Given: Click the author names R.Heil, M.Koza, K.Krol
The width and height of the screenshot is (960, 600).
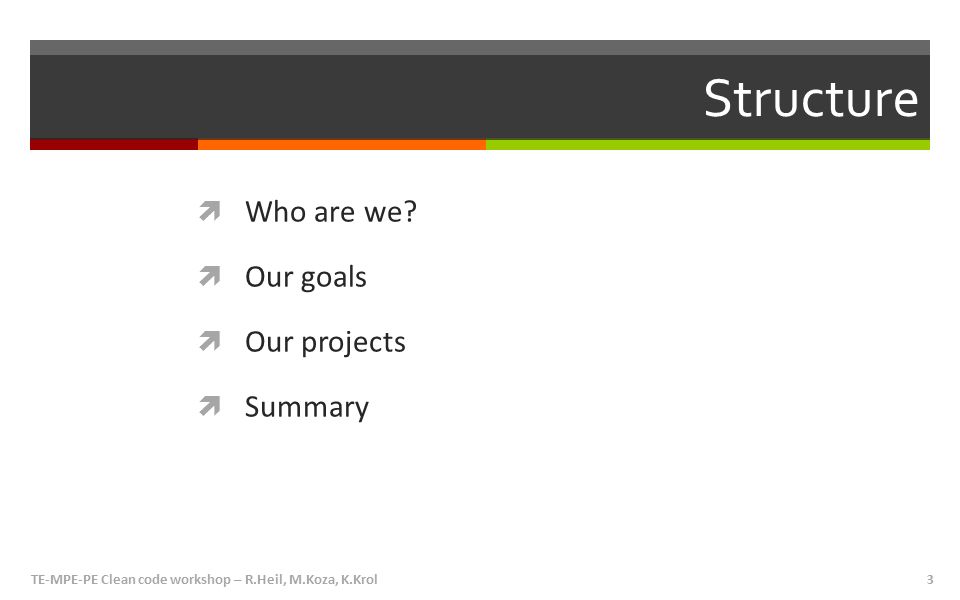Looking at the screenshot, I should 311,579.
